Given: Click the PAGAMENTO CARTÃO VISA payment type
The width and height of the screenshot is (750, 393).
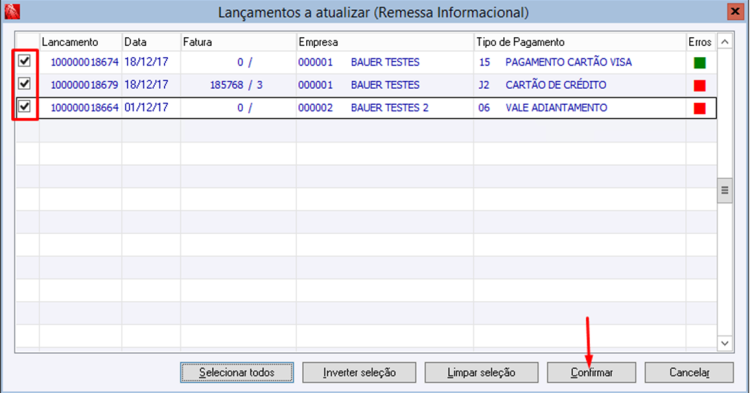Looking at the screenshot, I should 569,62.
